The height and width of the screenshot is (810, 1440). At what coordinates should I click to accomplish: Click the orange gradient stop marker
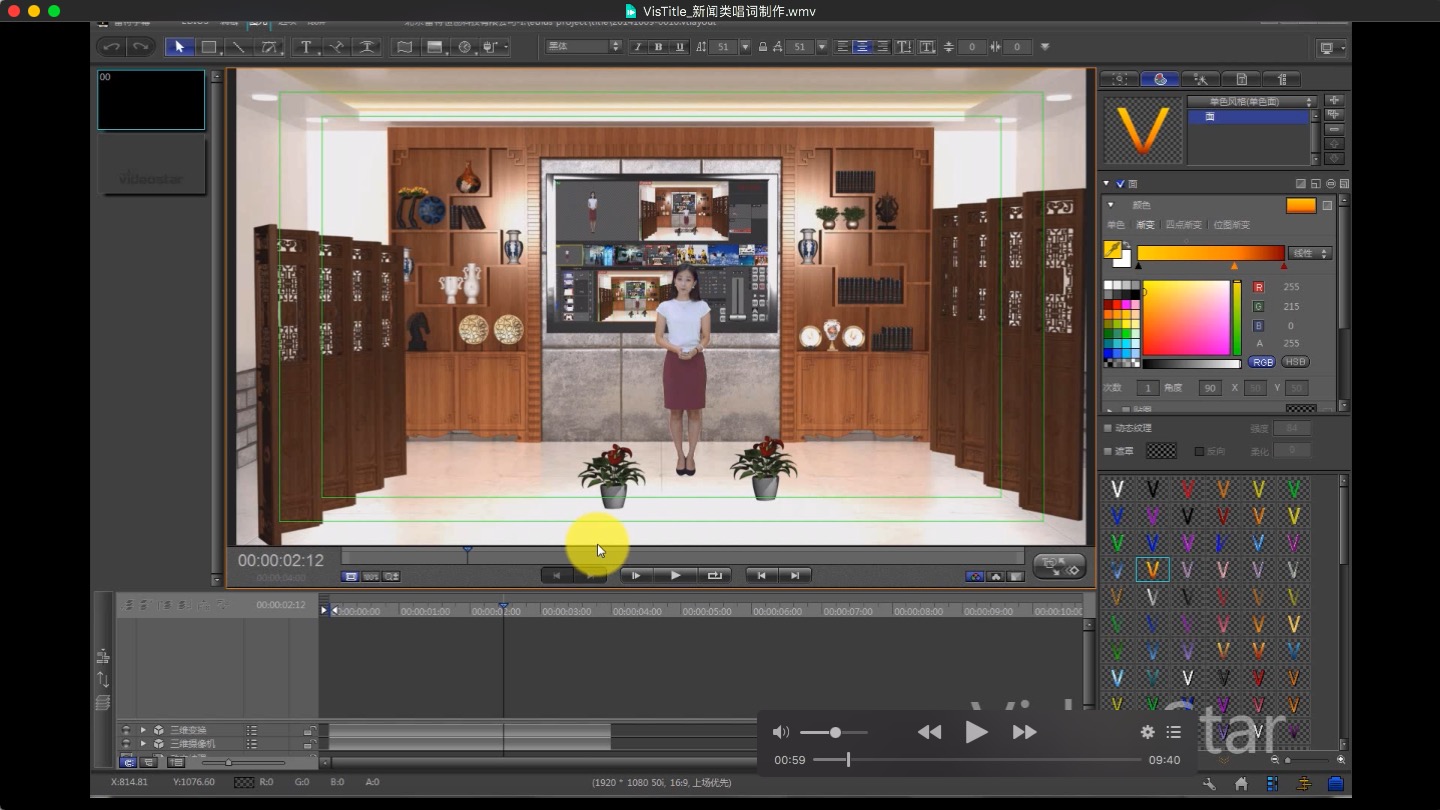click(1234, 266)
